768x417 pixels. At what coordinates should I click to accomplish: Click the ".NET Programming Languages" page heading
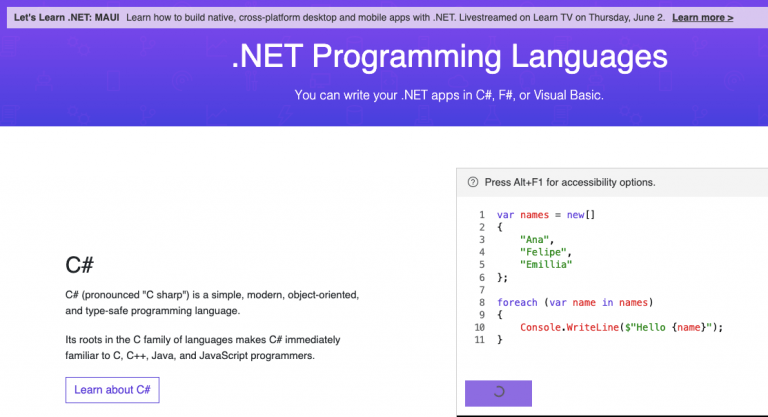(x=449, y=56)
